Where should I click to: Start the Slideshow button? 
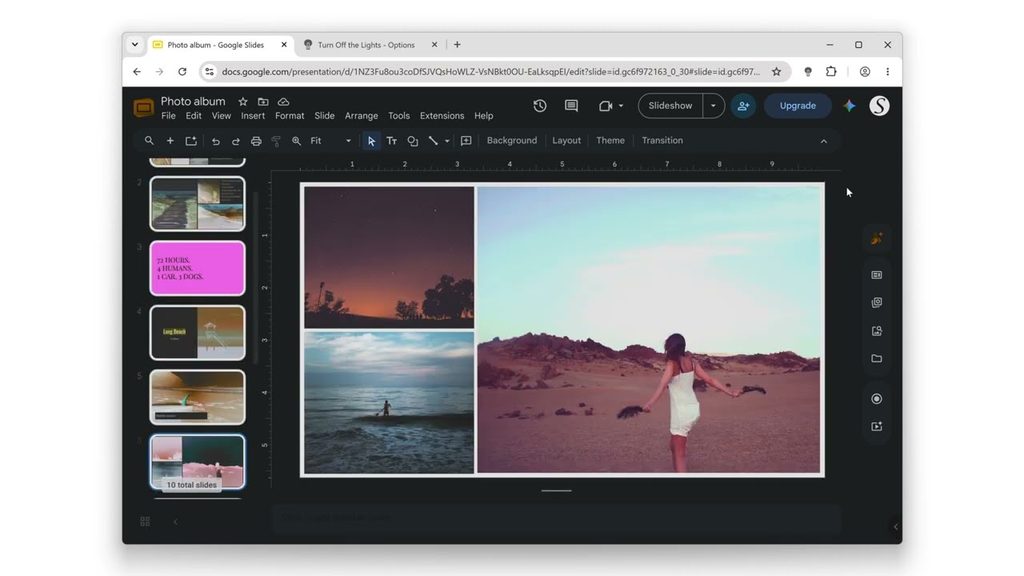coord(670,106)
